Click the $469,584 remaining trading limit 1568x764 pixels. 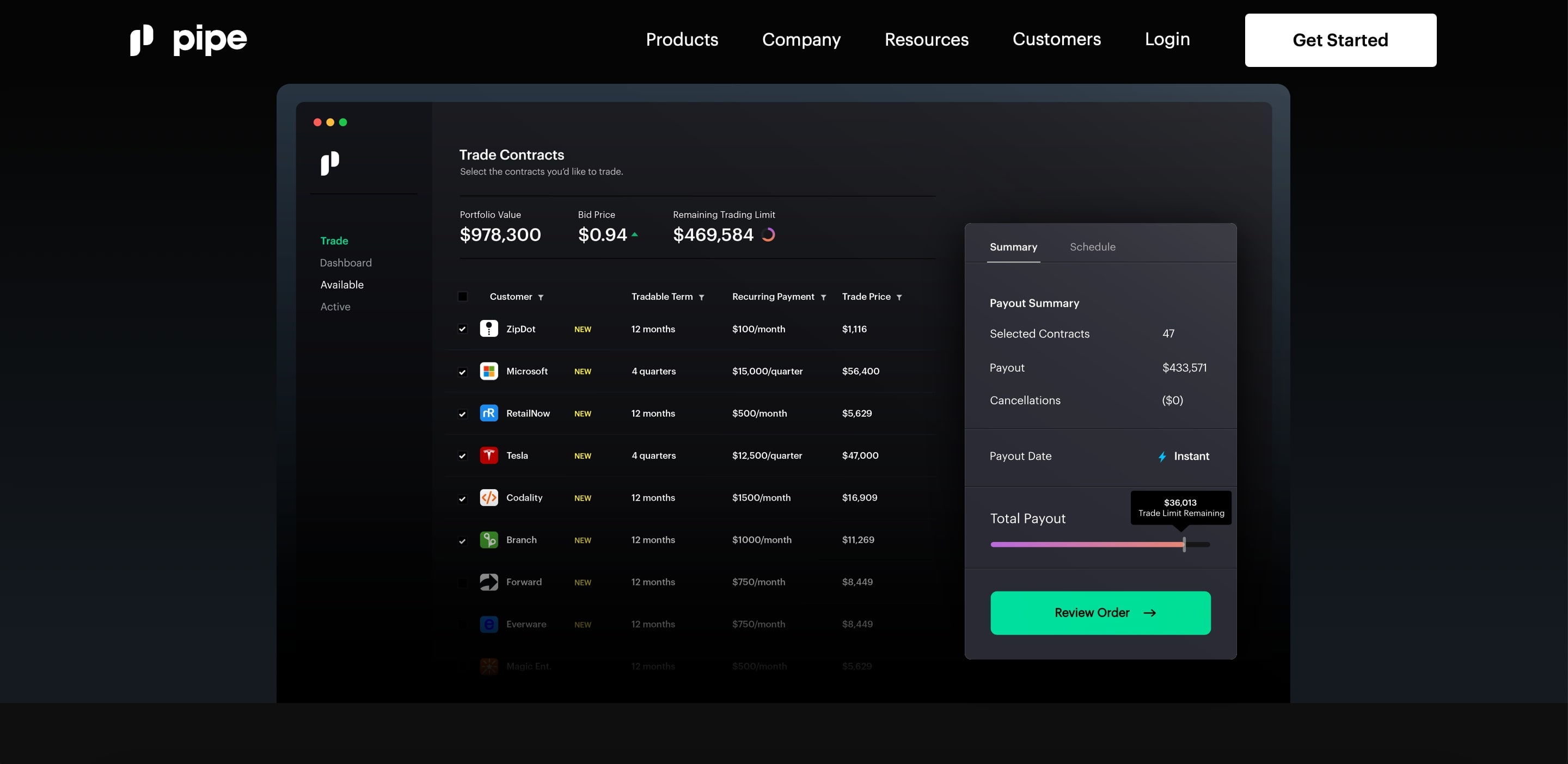pos(713,235)
